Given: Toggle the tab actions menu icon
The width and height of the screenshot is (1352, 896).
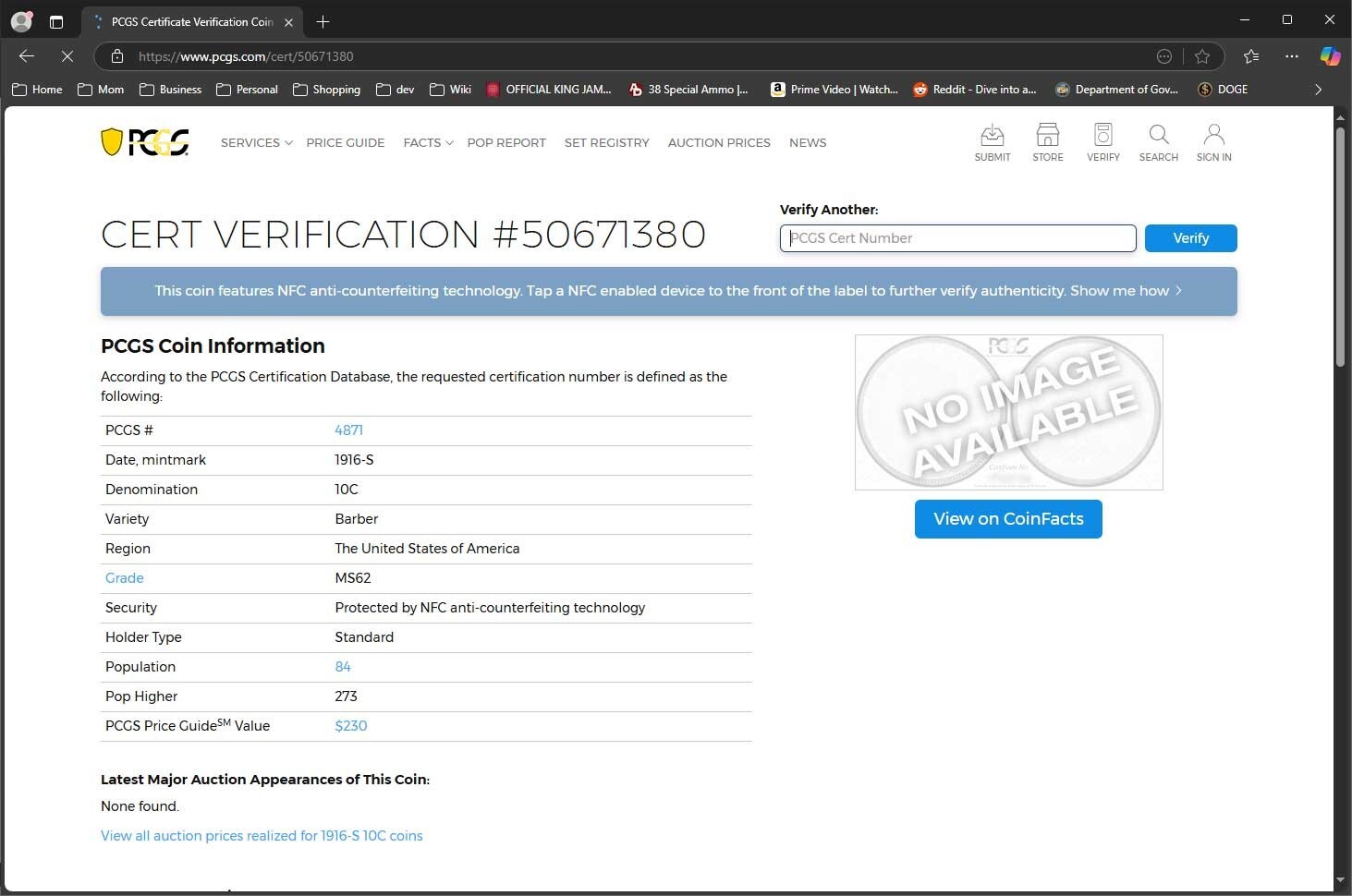Looking at the screenshot, I should tap(56, 21).
